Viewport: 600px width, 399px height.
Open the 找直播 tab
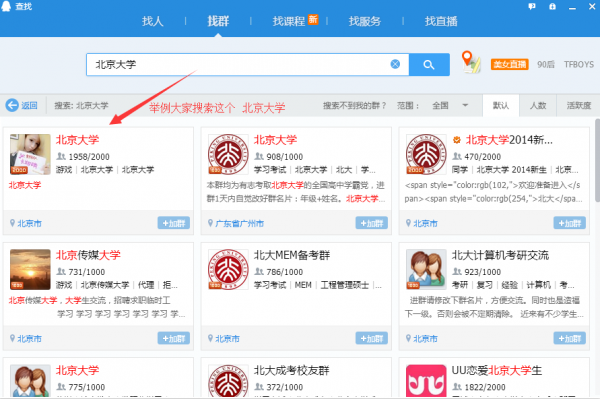tap(441, 21)
